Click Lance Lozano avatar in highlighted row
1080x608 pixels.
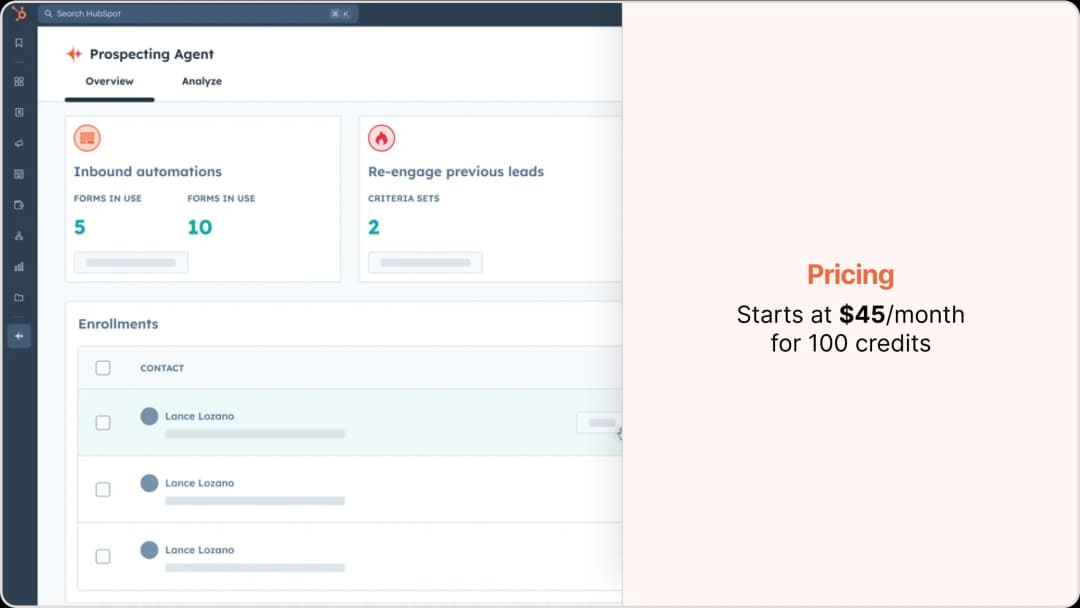click(x=149, y=416)
